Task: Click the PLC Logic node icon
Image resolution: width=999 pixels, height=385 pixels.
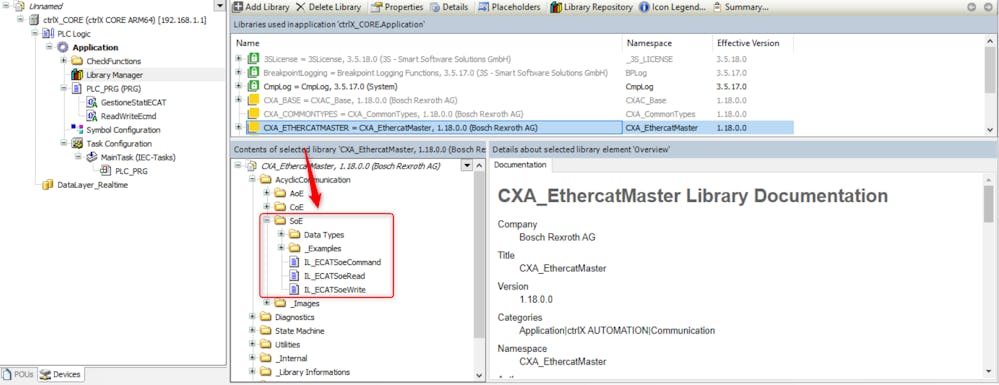Action: tap(48, 33)
